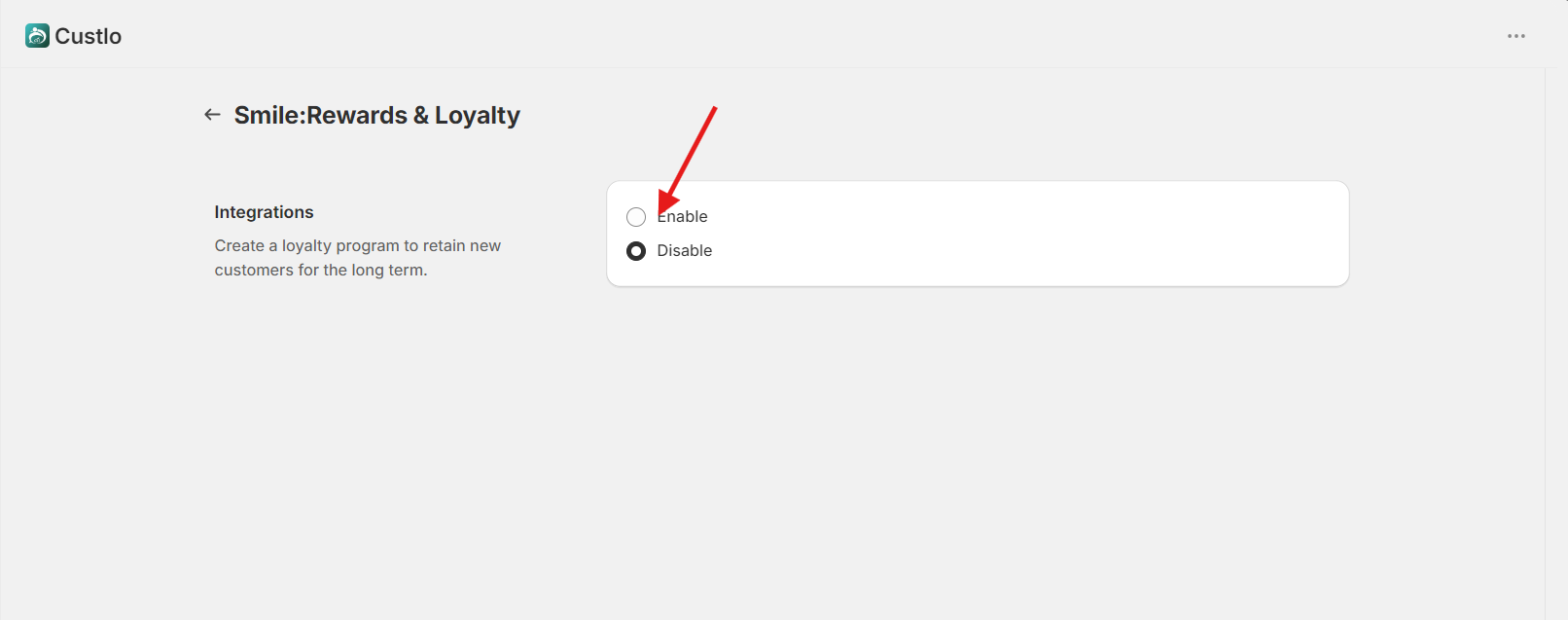Click the top header bar beside Custlo
The image size is (1568, 620).
(x=778, y=35)
